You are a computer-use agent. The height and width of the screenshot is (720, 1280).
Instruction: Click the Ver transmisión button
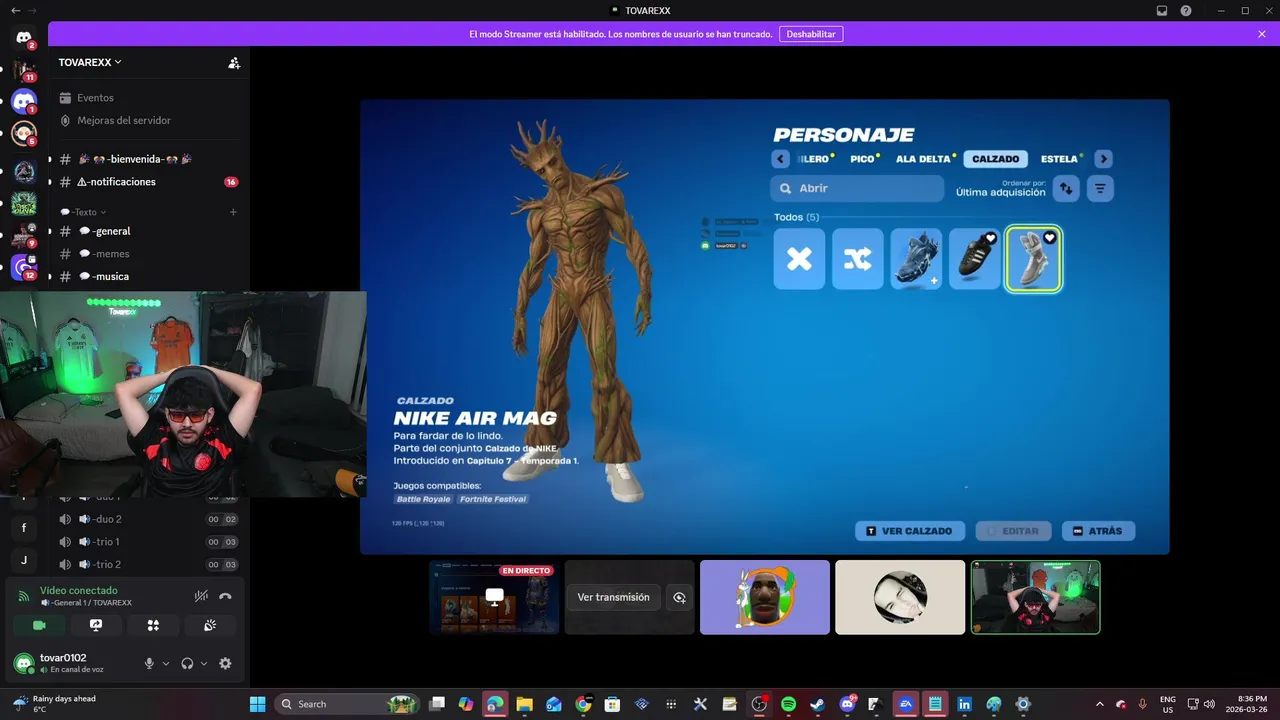(x=613, y=597)
